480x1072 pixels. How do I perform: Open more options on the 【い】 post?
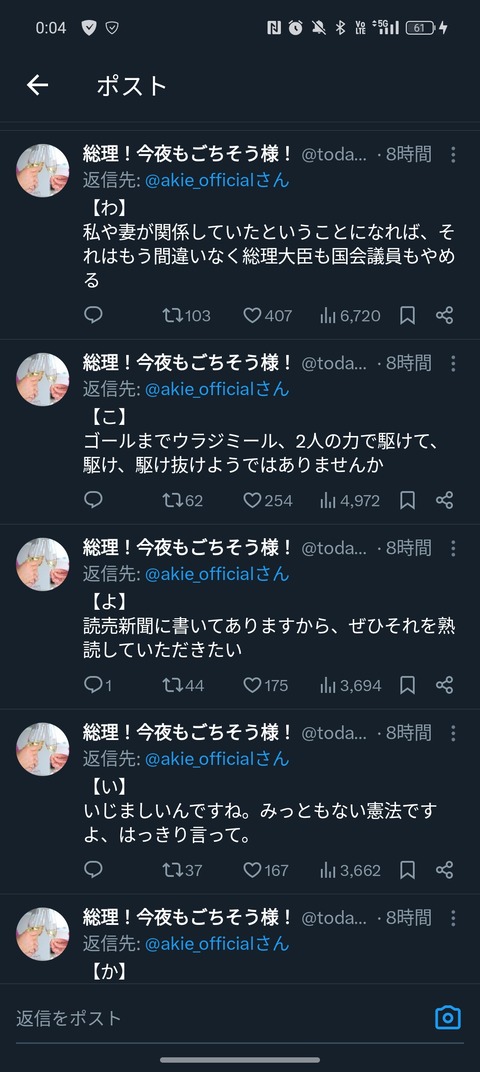click(x=453, y=734)
